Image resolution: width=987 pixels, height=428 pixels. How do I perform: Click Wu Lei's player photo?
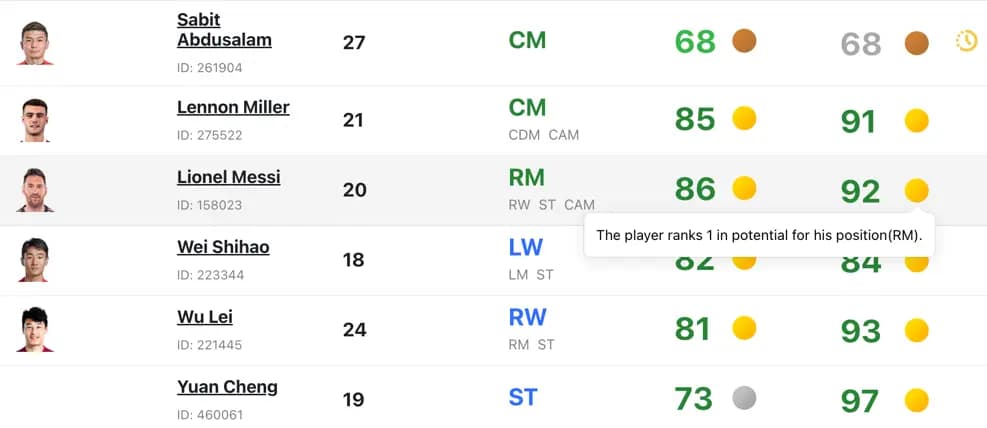(x=35, y=329)
